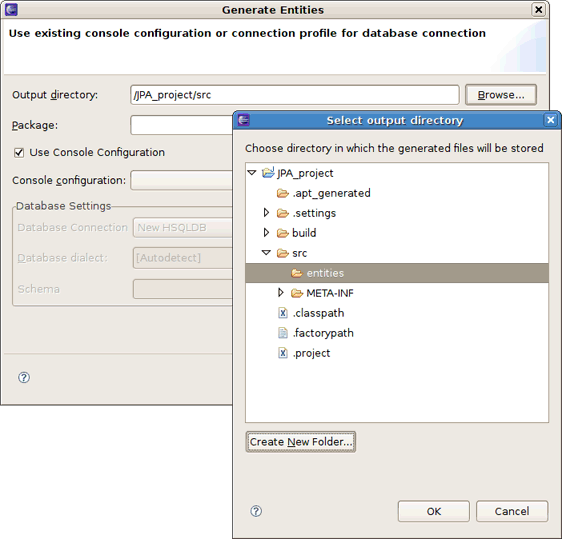Click the .classpath XML file icon
This screenshot has width=562, height=539.
283,313
